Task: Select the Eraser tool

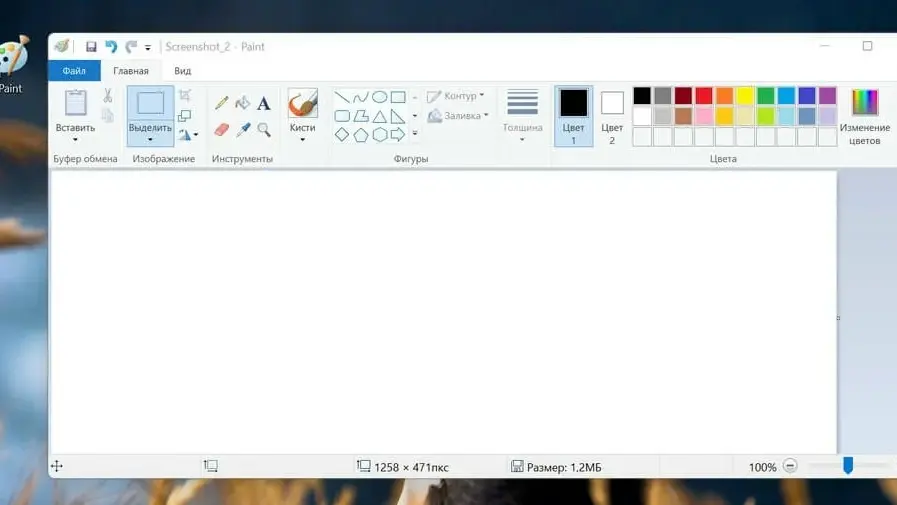Action: [222, 130]
